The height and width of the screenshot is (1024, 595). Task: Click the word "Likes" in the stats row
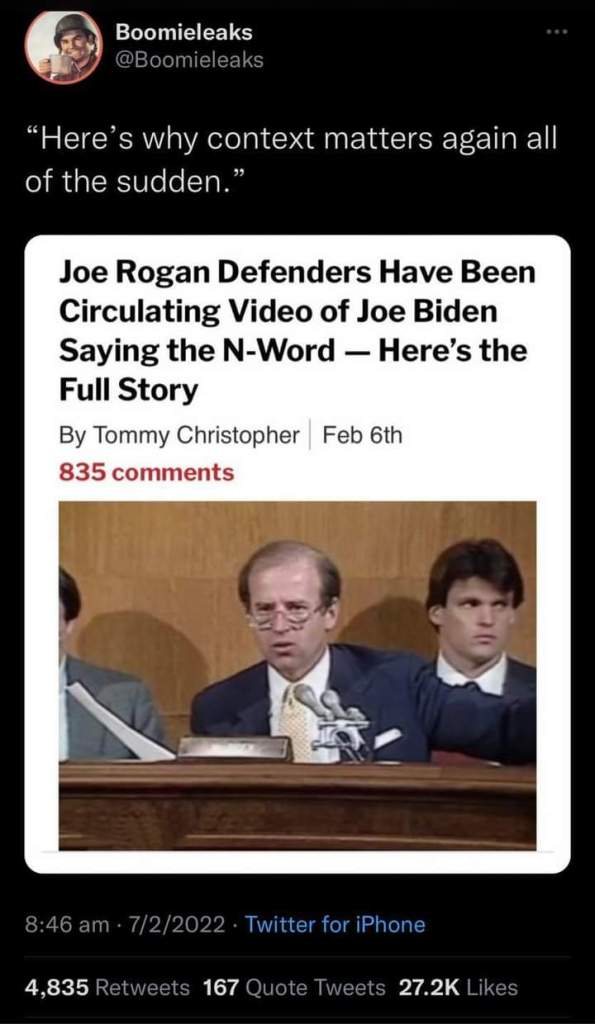click(x=492, y=987)
